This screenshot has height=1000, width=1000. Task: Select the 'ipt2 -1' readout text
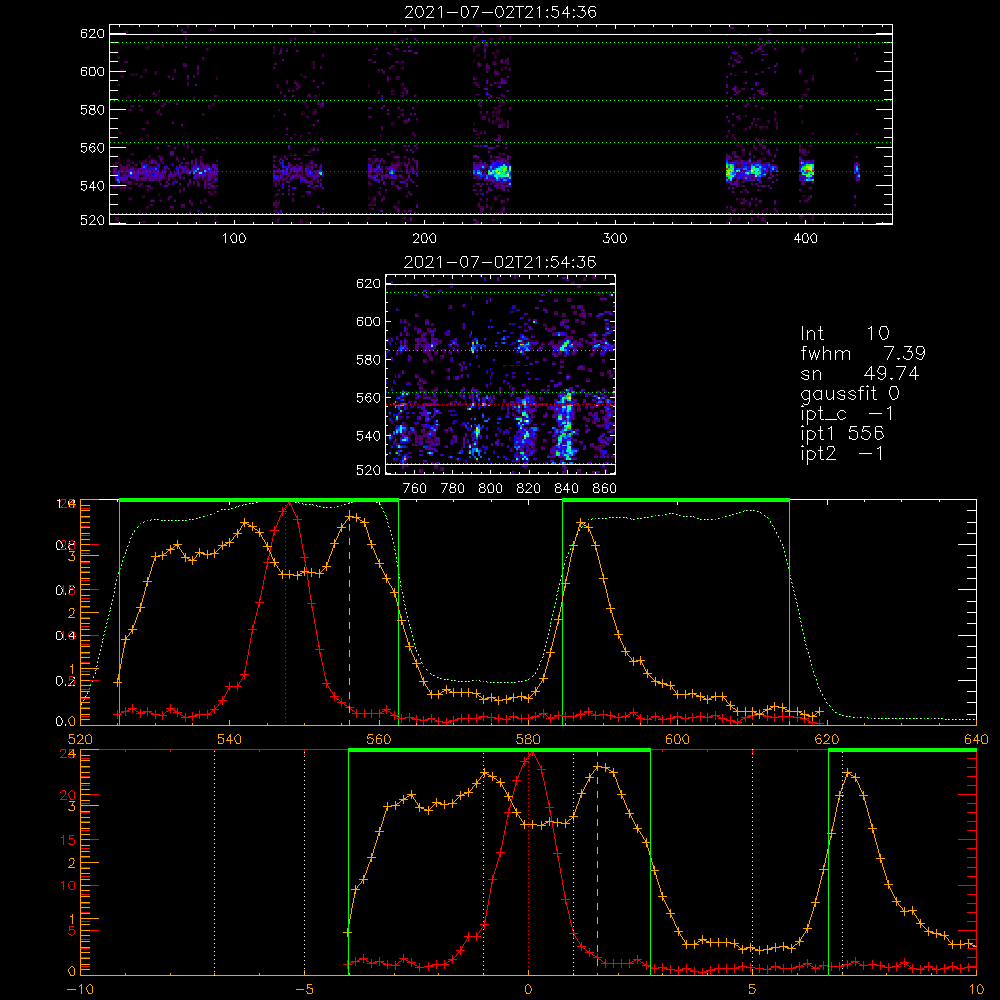[x=842, y=453]
